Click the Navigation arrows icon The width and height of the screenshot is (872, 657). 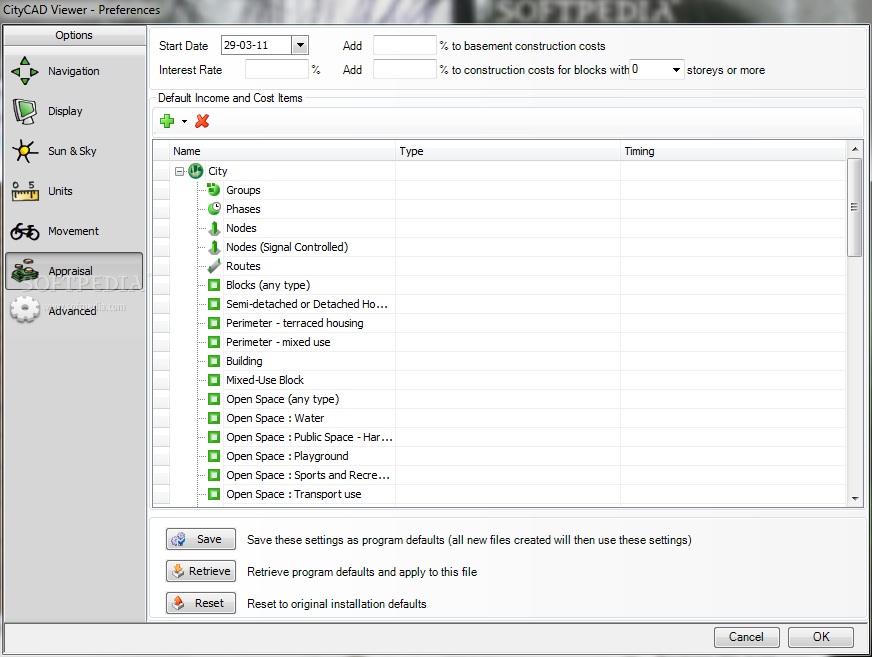pos(25,71)
